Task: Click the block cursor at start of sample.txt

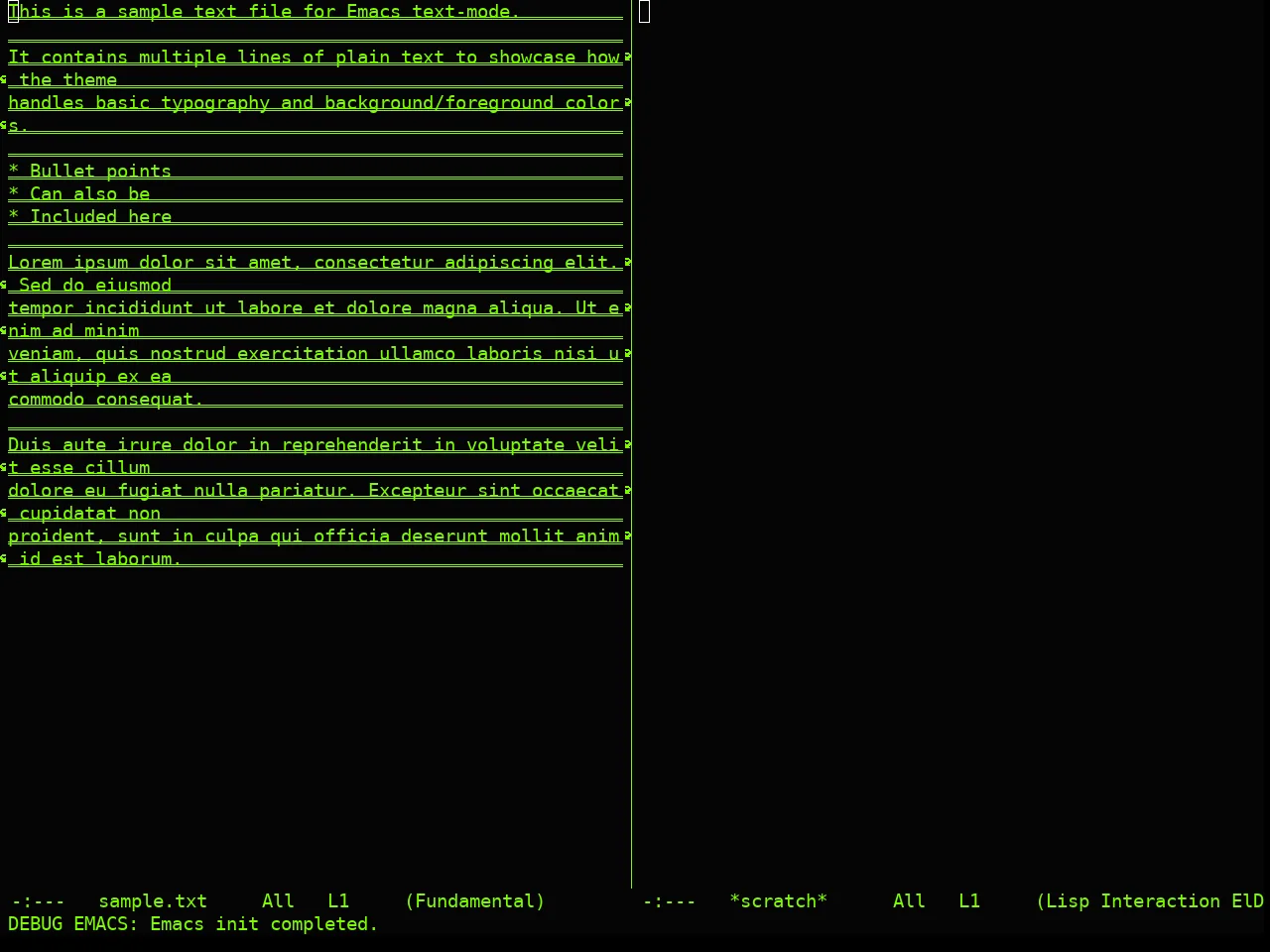Action: point(13,12)
